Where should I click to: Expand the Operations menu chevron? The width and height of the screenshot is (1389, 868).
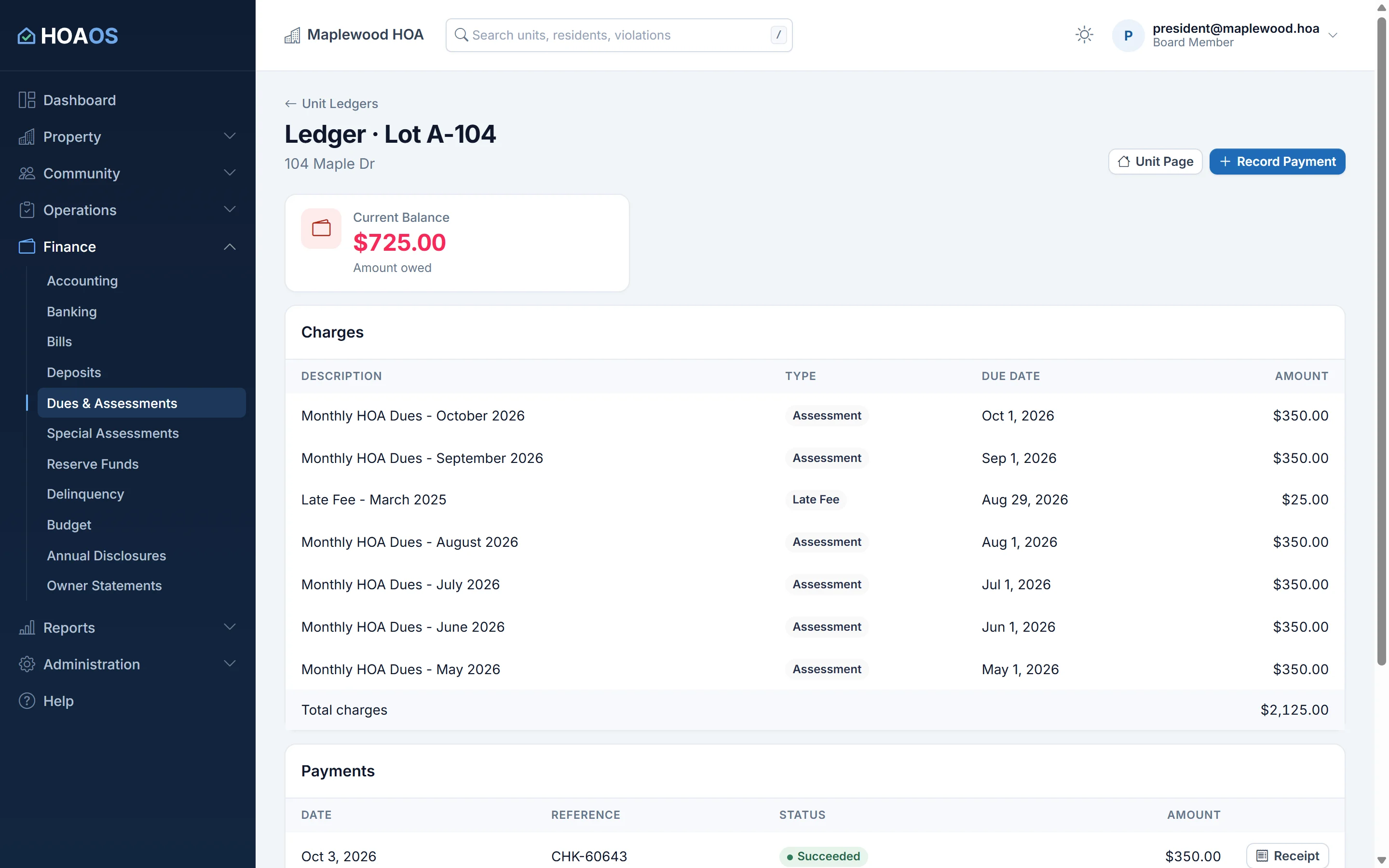(x=230, y=210)
